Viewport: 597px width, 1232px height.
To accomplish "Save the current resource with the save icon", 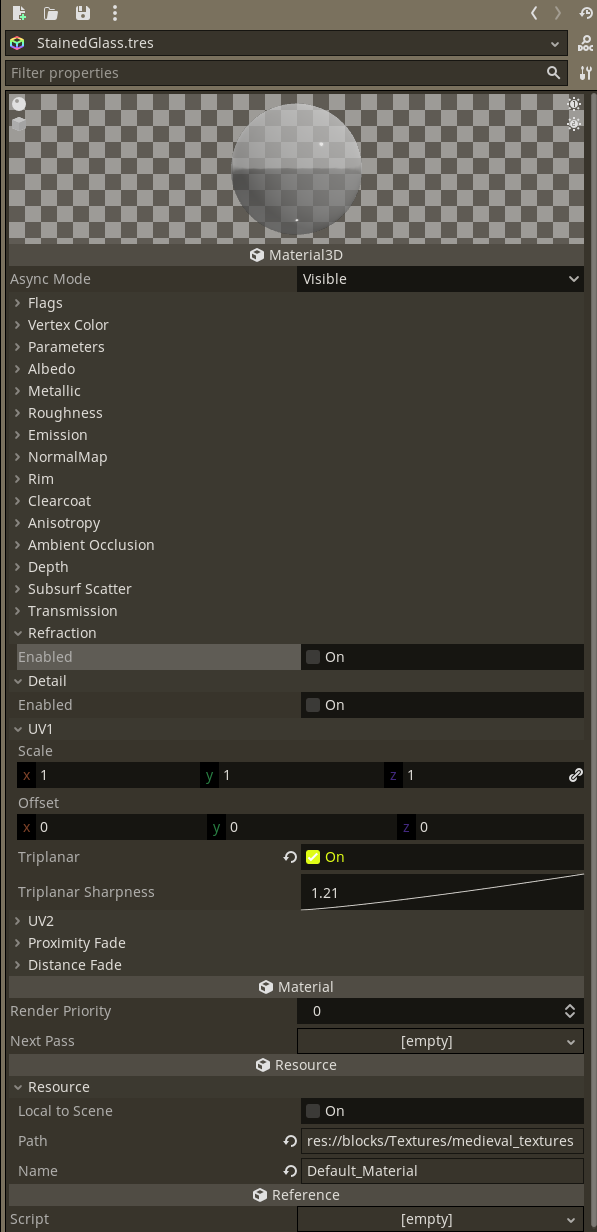I will click(84, 12).
